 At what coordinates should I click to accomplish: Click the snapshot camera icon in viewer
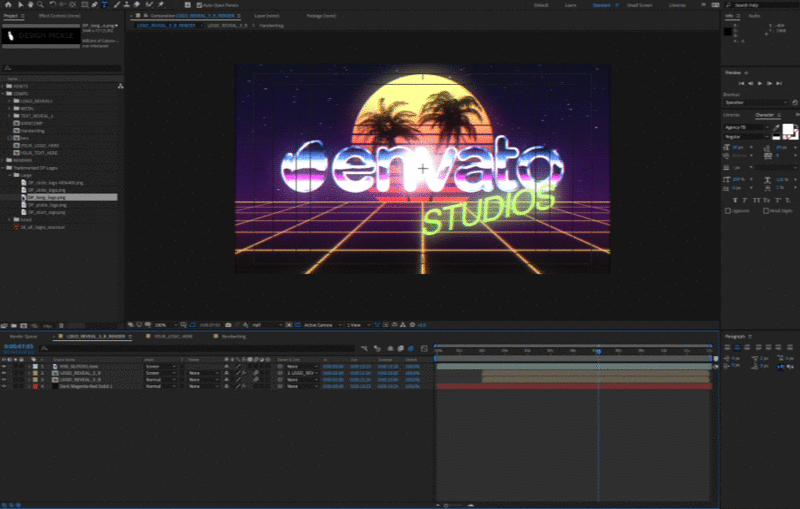(x=228, y=325)
